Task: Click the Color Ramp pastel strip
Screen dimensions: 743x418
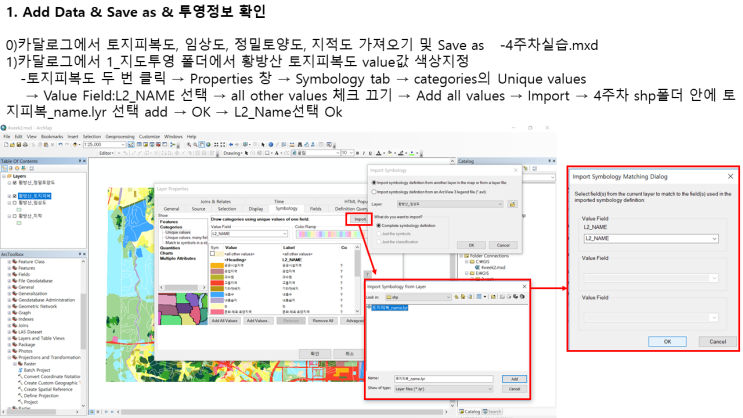Action: pos(331,234)
